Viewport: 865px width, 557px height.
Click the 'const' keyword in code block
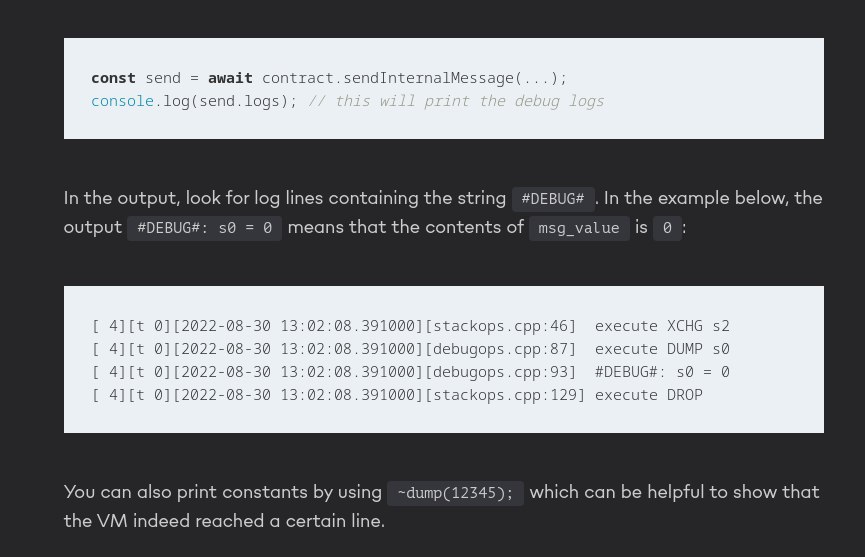click(113, 78)
